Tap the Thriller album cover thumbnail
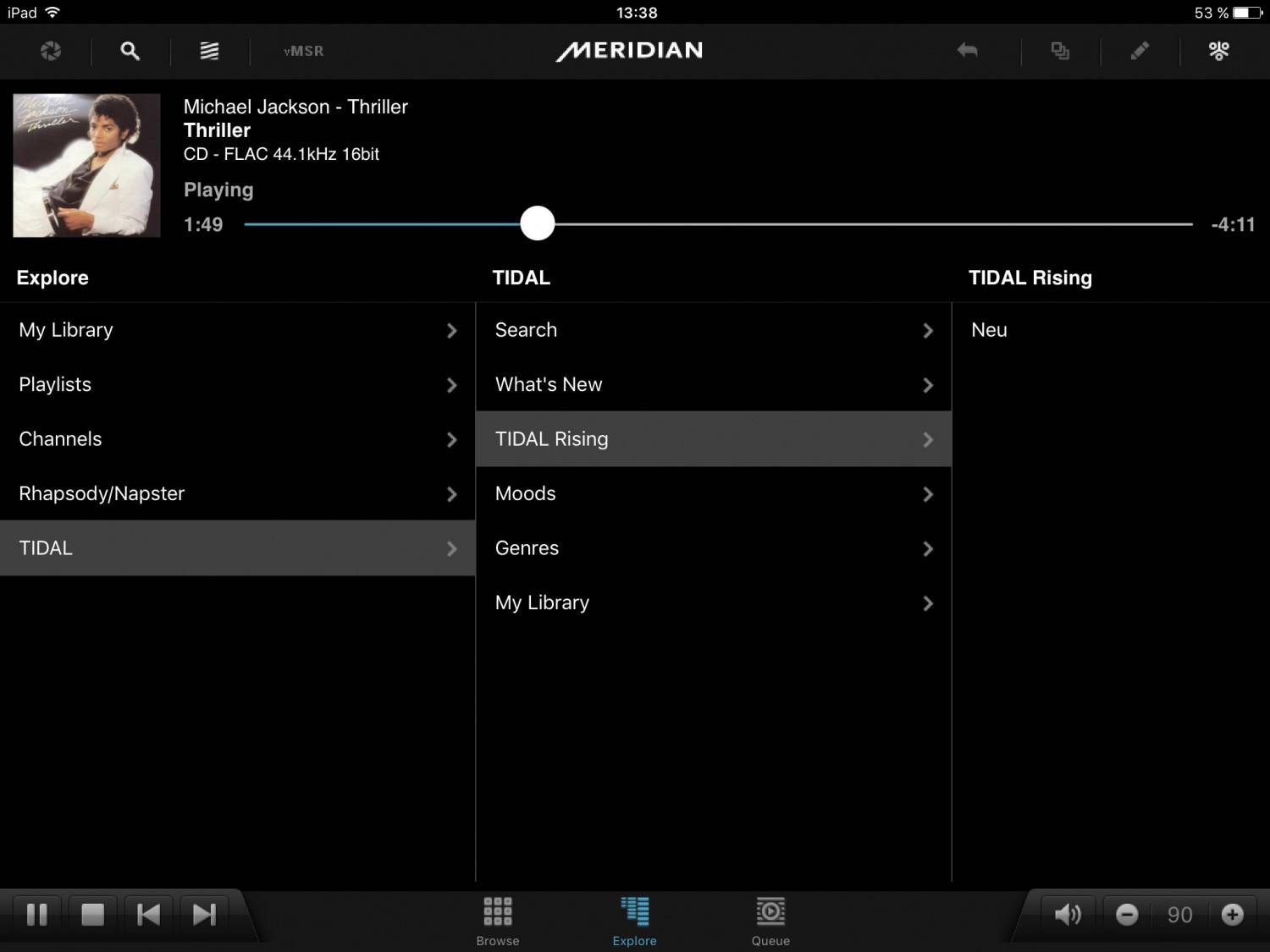Screen dimensions: 1270x952 [86, 165]
